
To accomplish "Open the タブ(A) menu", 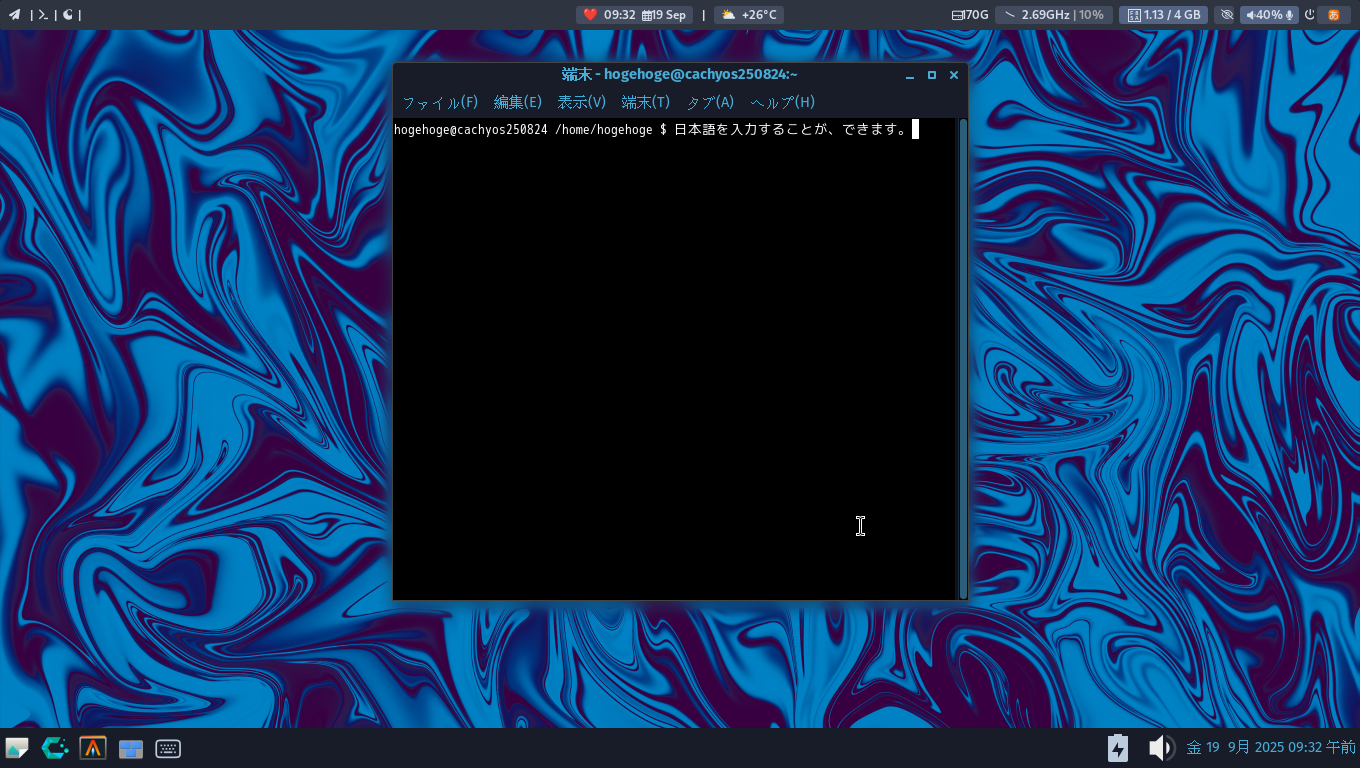I will [710, 102].
